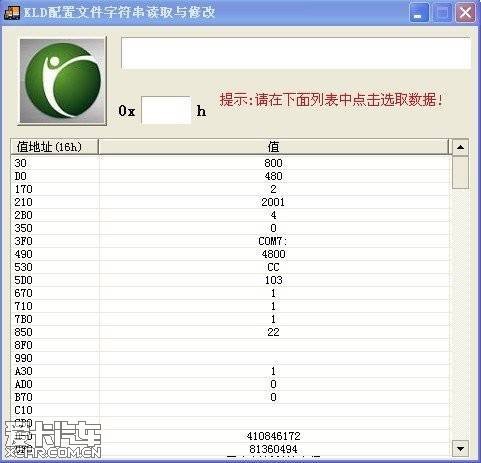Click the maximize window button
The width and height of the screenshot is (481, 463).
pos(442,13)
